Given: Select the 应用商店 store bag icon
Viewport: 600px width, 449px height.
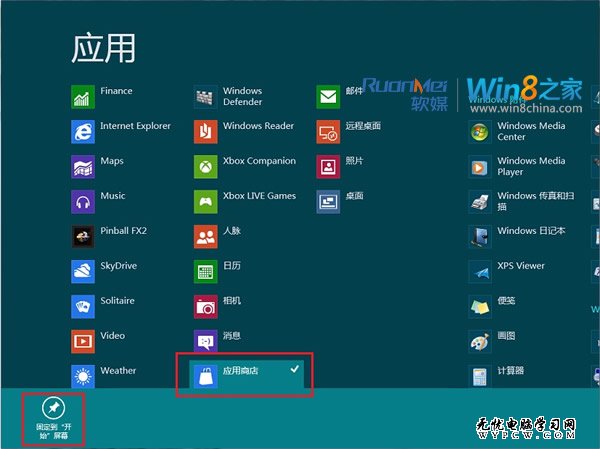Looking at the screenshot, I should (205, 376).
